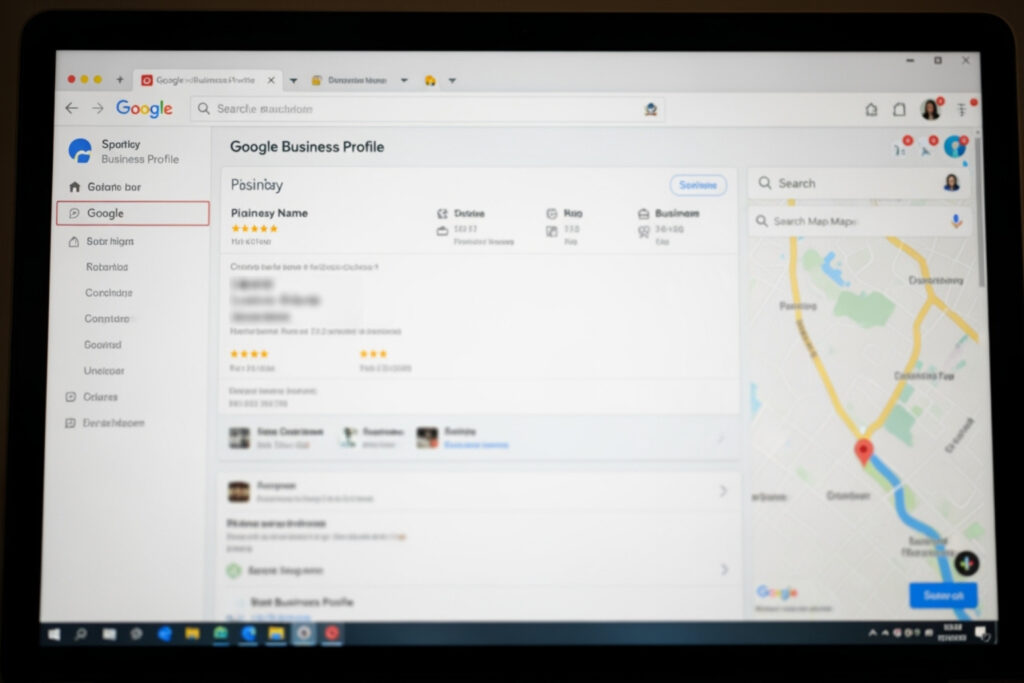Expand the chevron on second lower card row
This screenshot has width=1024, height=683.
724,569
